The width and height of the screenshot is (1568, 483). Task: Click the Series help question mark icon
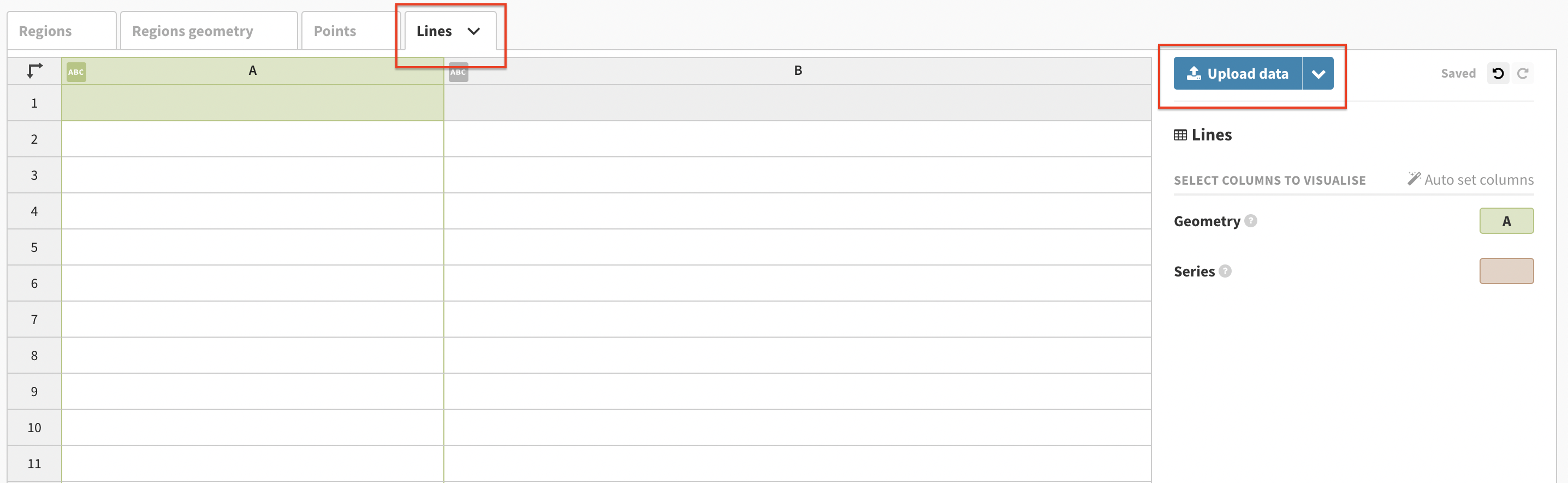click(x=1225, y=271)
